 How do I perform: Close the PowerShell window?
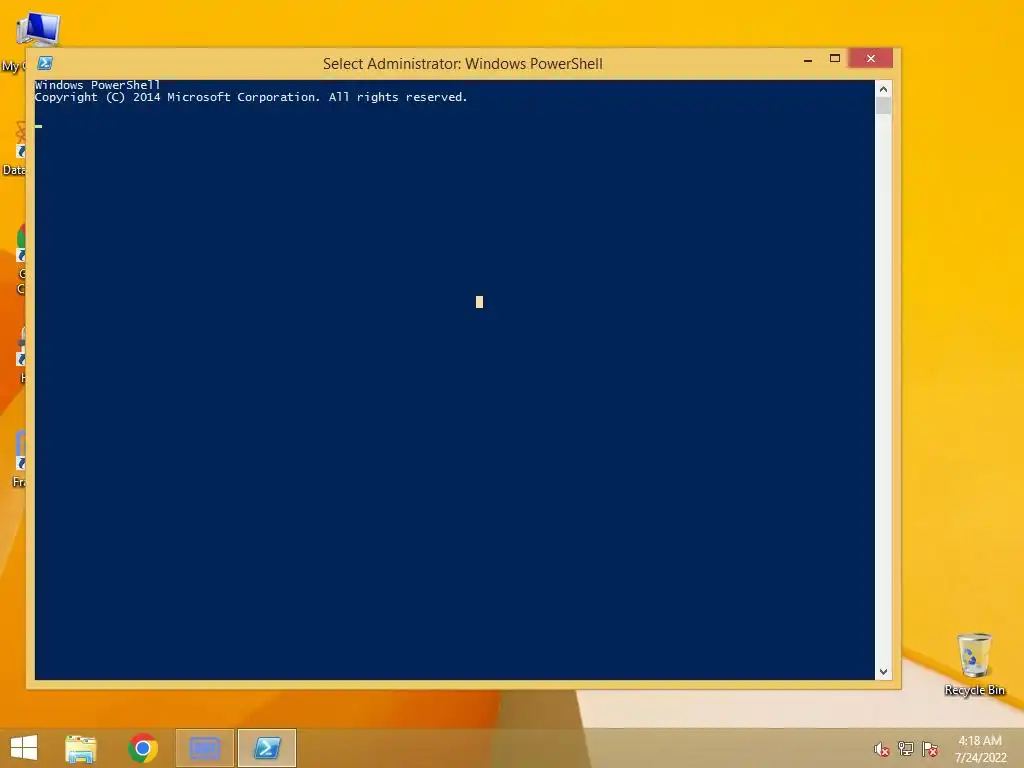tap(871, 59)
